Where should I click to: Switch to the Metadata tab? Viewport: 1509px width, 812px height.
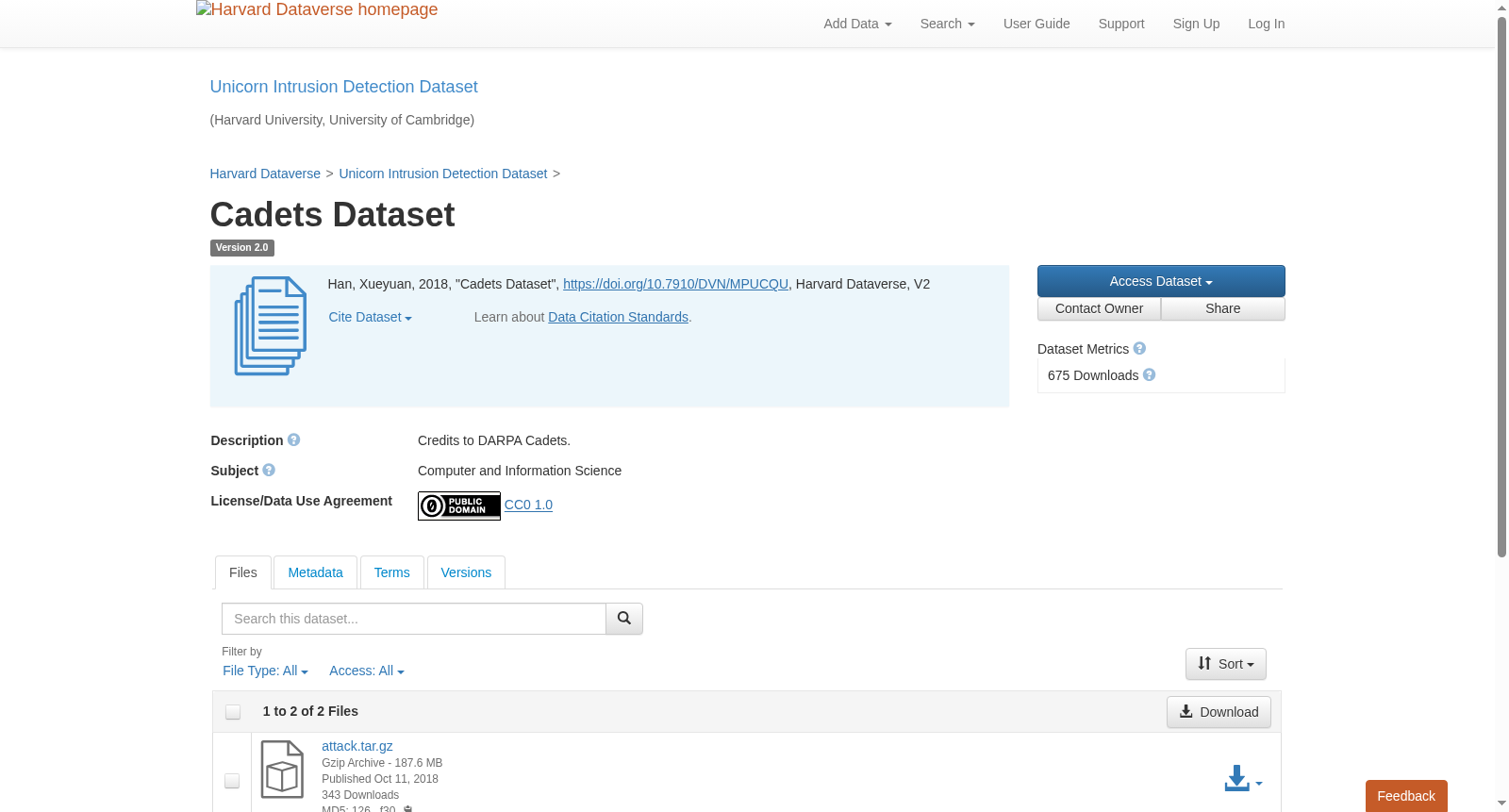click(315, 572)
